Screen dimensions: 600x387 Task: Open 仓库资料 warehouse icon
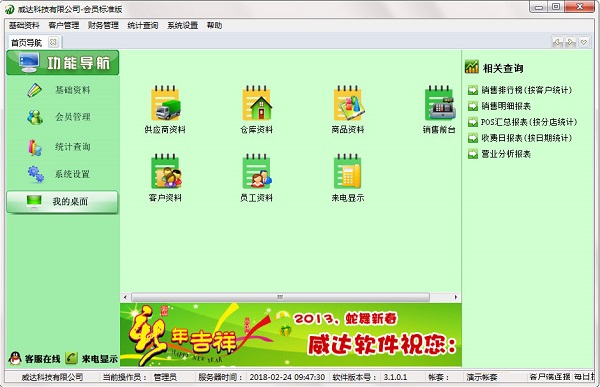(x=257, y=103)
